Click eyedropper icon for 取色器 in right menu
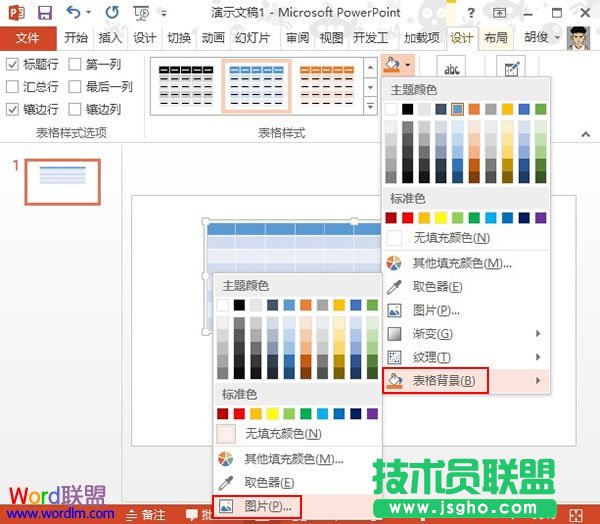This screenshot has height=524, width=600. pyautogui.click(x=394, y=287)
